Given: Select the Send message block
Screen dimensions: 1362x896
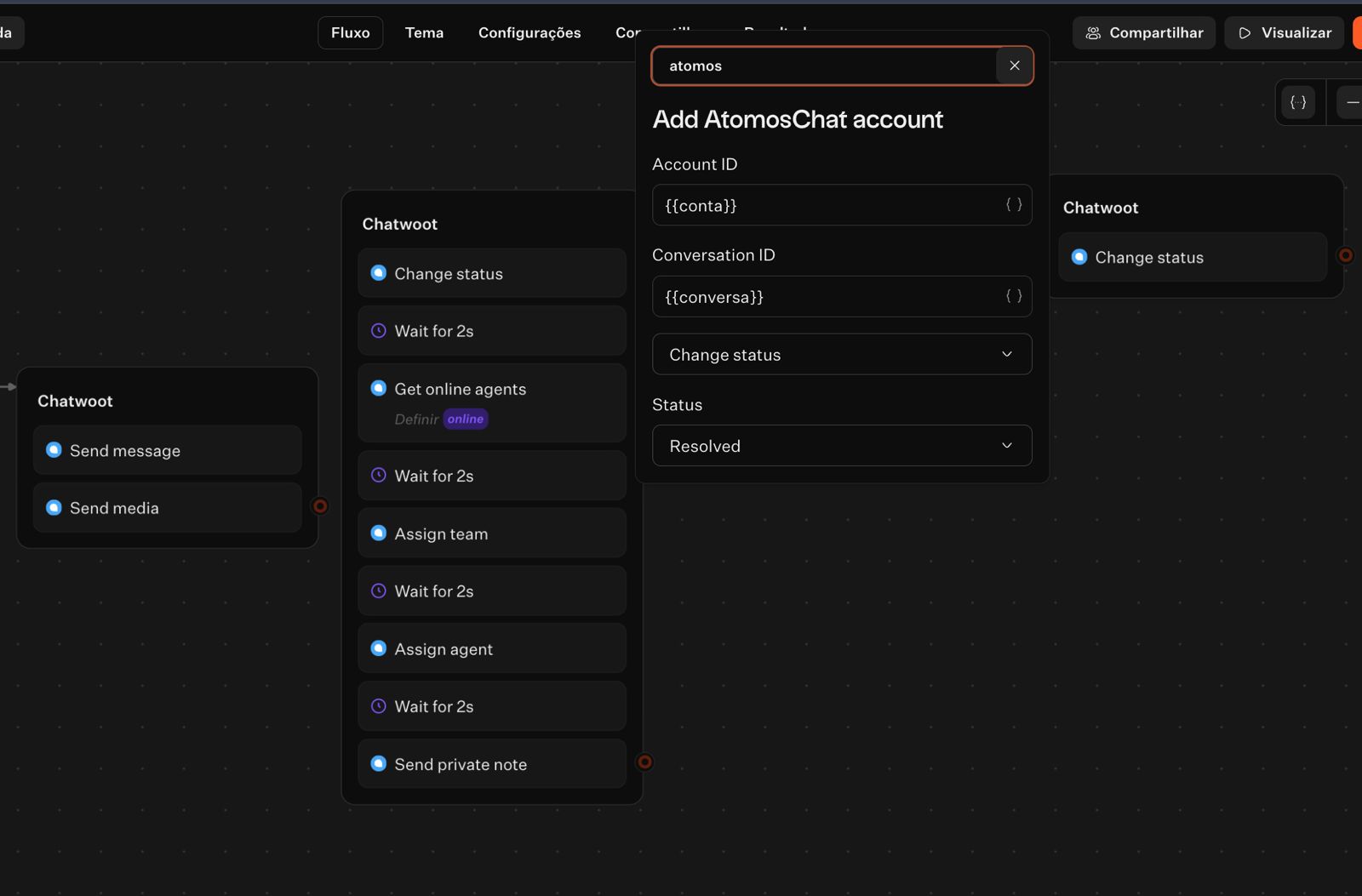Looking at the screenshot, I should [167, 450].
